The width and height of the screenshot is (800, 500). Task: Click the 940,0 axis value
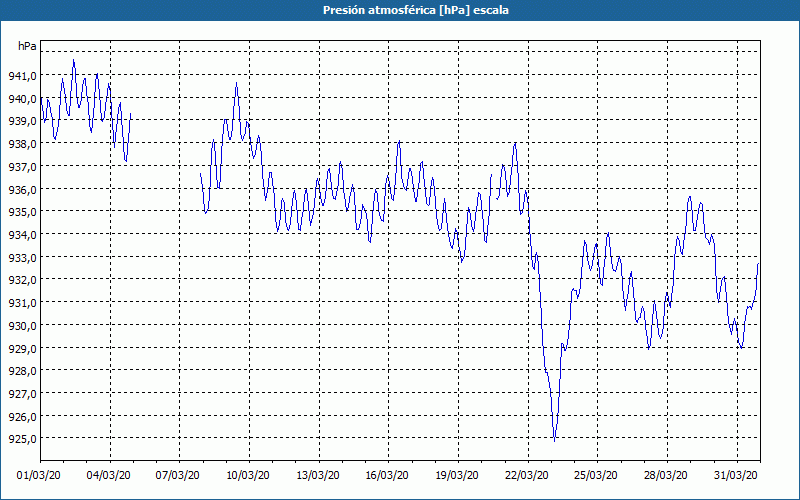(22, 98)
